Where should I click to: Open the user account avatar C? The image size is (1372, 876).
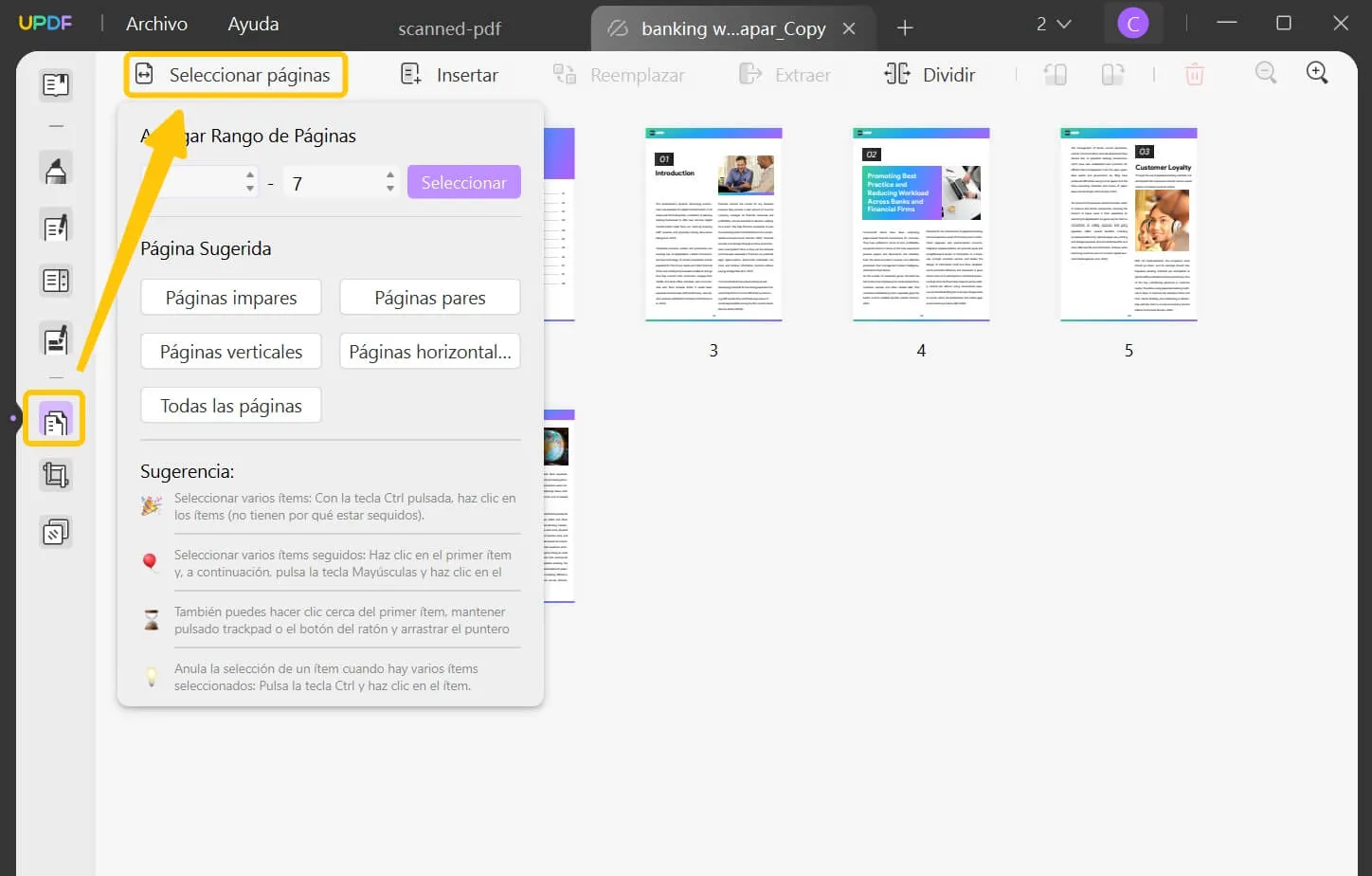[1133, 24]
